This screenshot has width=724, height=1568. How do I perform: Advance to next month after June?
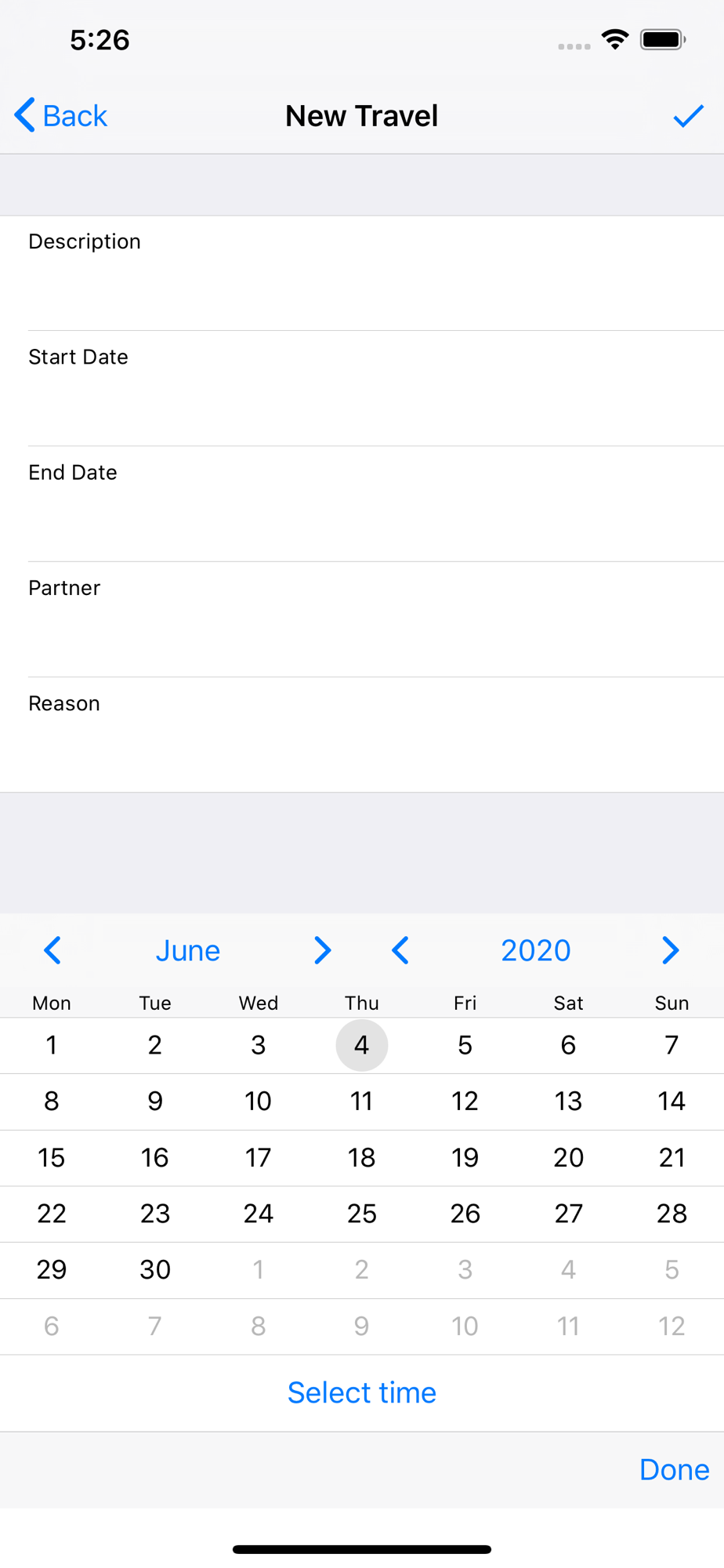tap(322, 950)
